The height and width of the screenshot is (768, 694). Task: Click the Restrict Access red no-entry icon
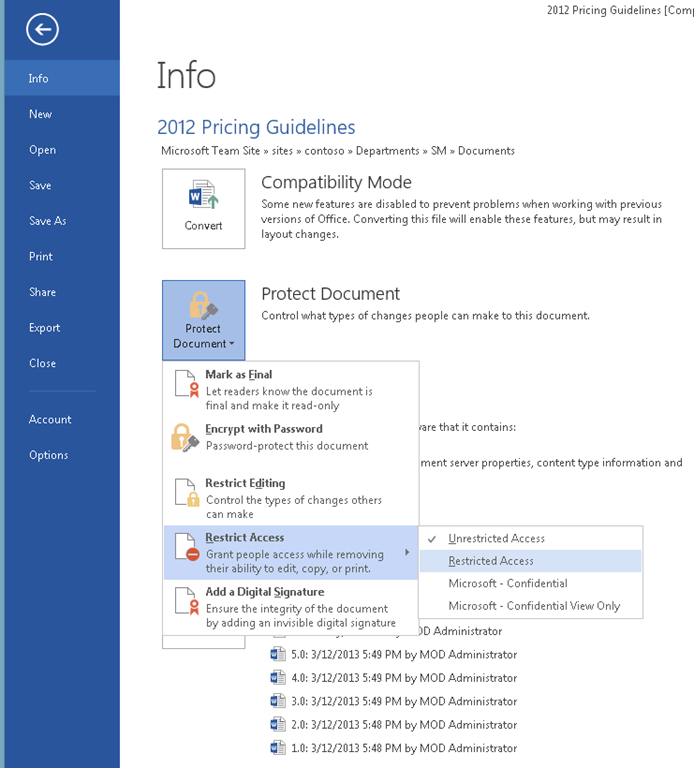[187, 547]
